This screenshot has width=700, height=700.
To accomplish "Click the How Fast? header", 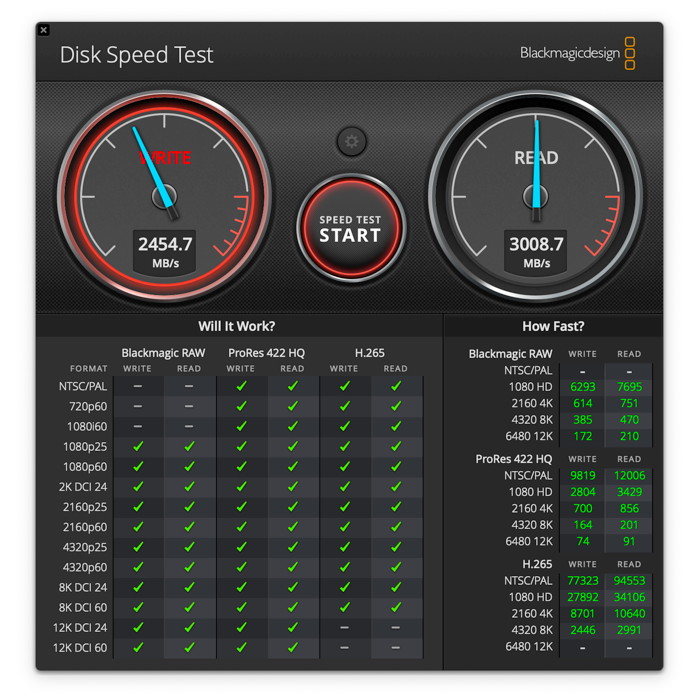I will (x=553, y=326).
